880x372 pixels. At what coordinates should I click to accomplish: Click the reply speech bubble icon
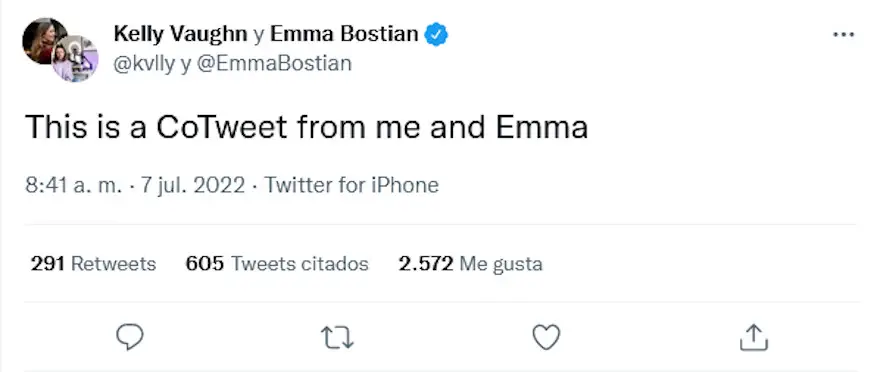(x=130, y=337)
